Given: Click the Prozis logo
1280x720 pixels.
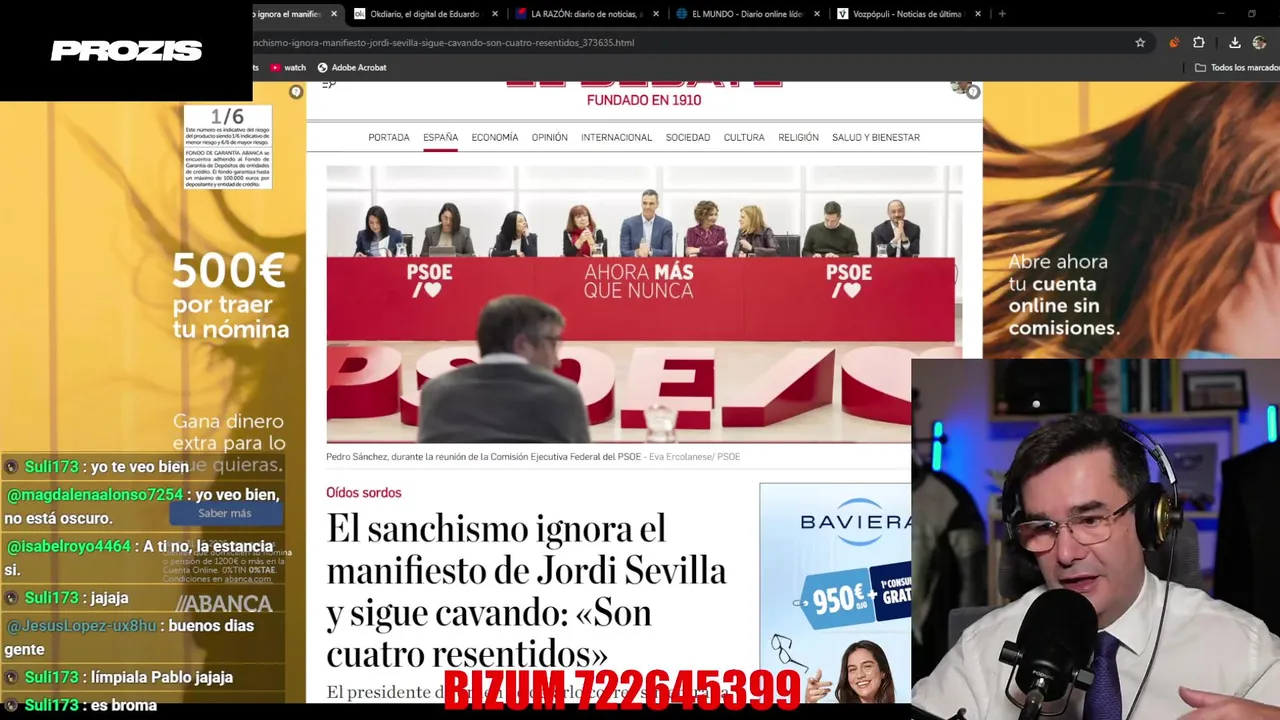Looking at the screenshot, I should [127, 51].
